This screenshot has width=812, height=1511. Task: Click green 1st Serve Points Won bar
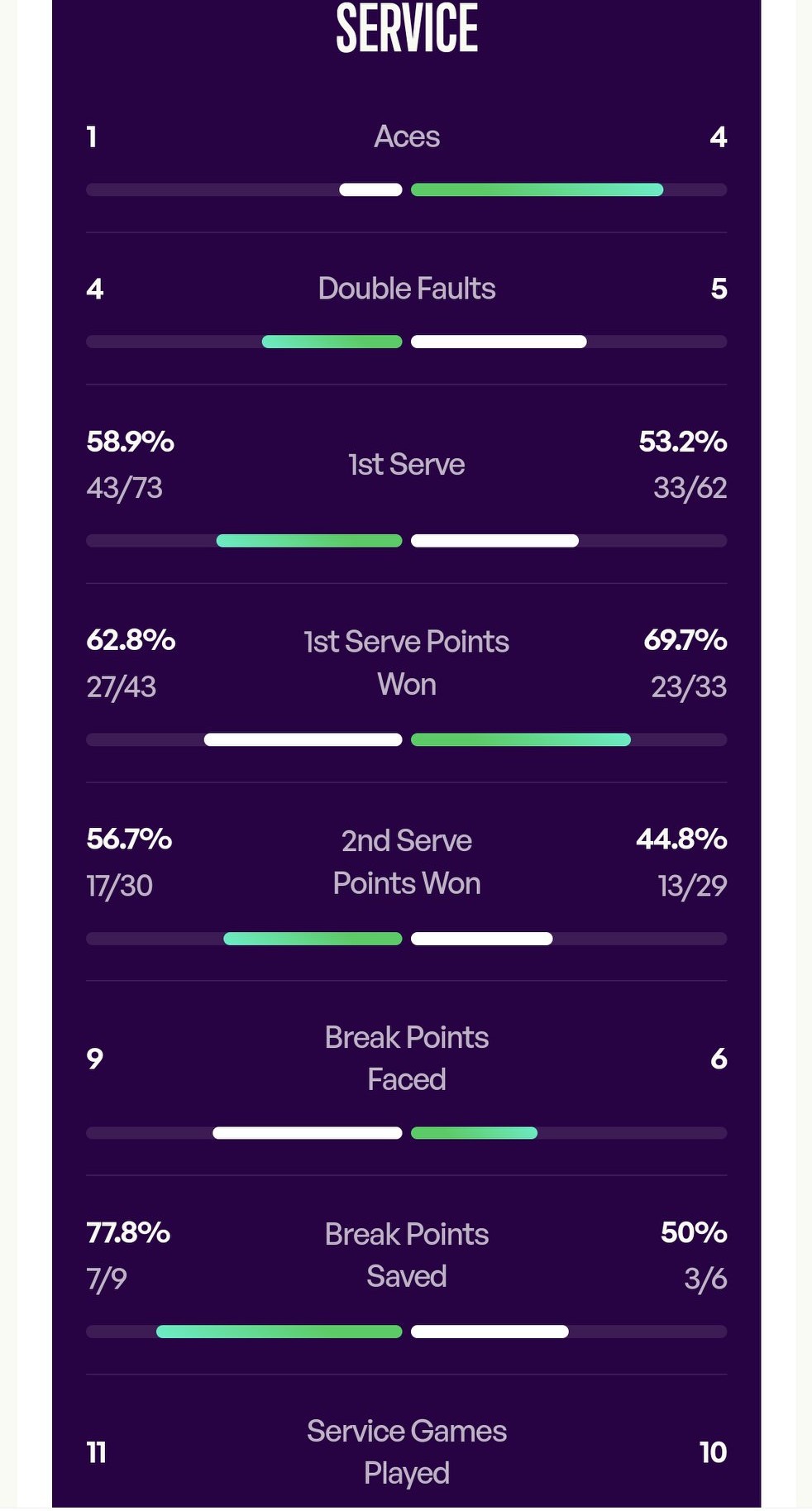520,740
